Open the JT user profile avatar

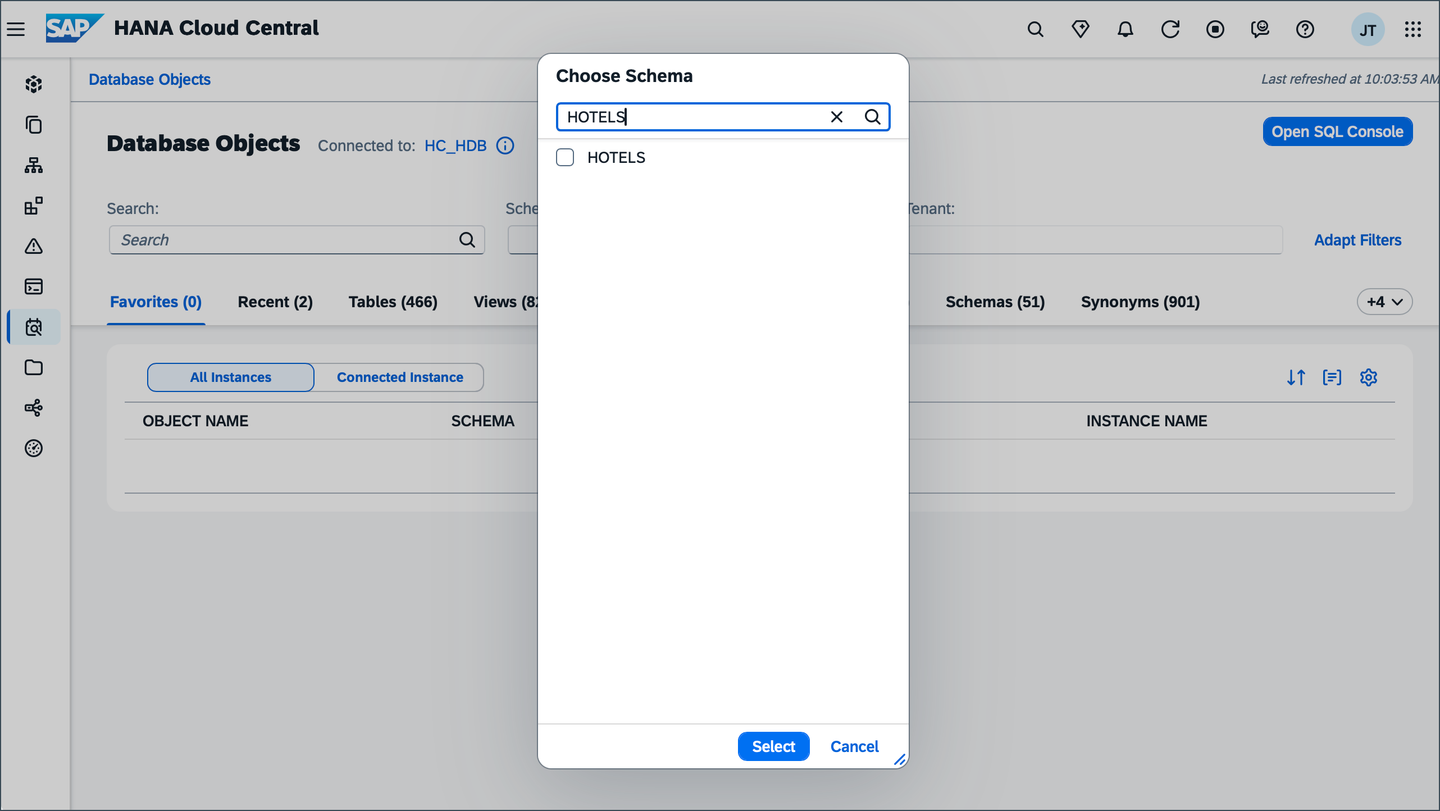1368,29
